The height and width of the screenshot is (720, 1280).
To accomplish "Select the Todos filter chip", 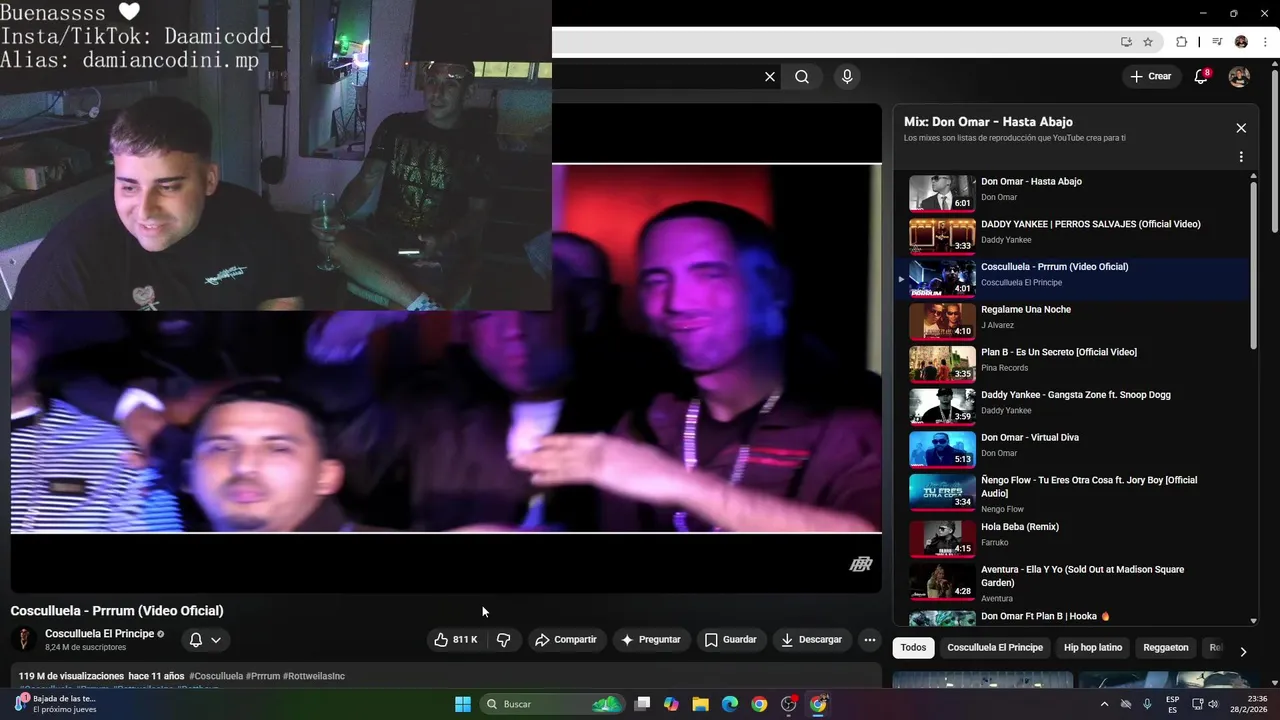I will (x=913, y=648).
